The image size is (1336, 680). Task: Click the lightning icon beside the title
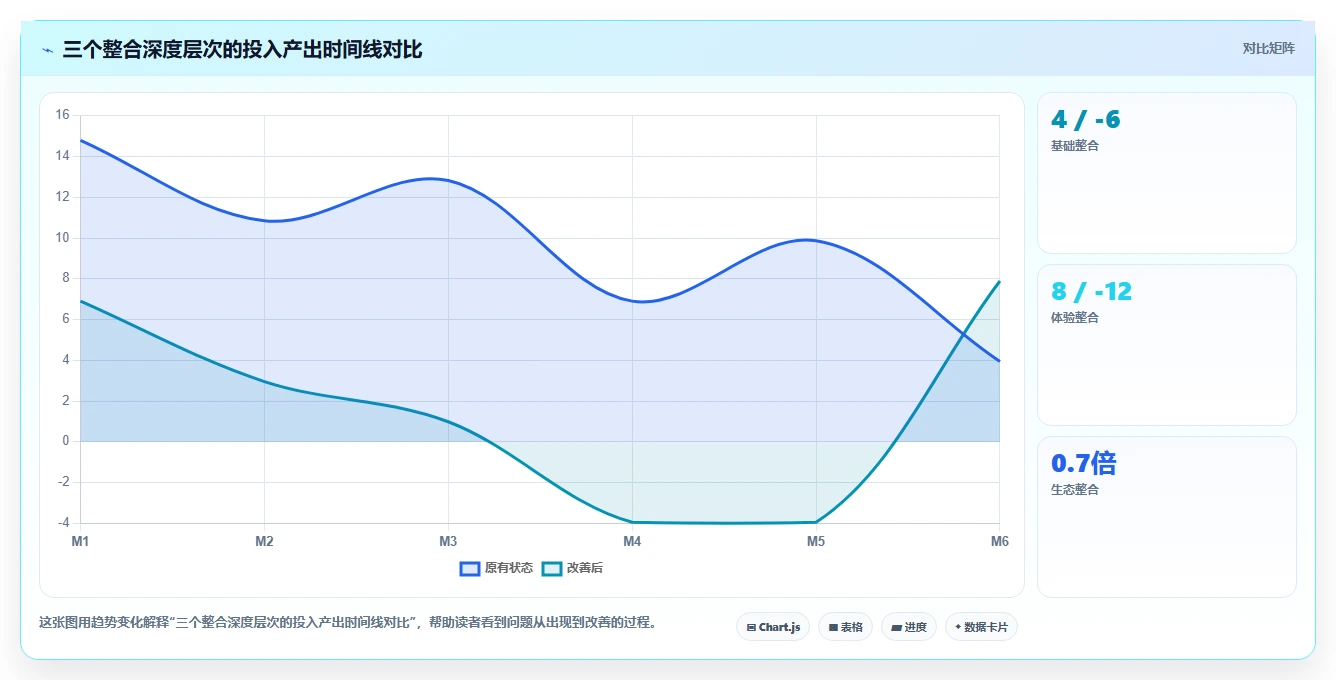tap(47, 50)
